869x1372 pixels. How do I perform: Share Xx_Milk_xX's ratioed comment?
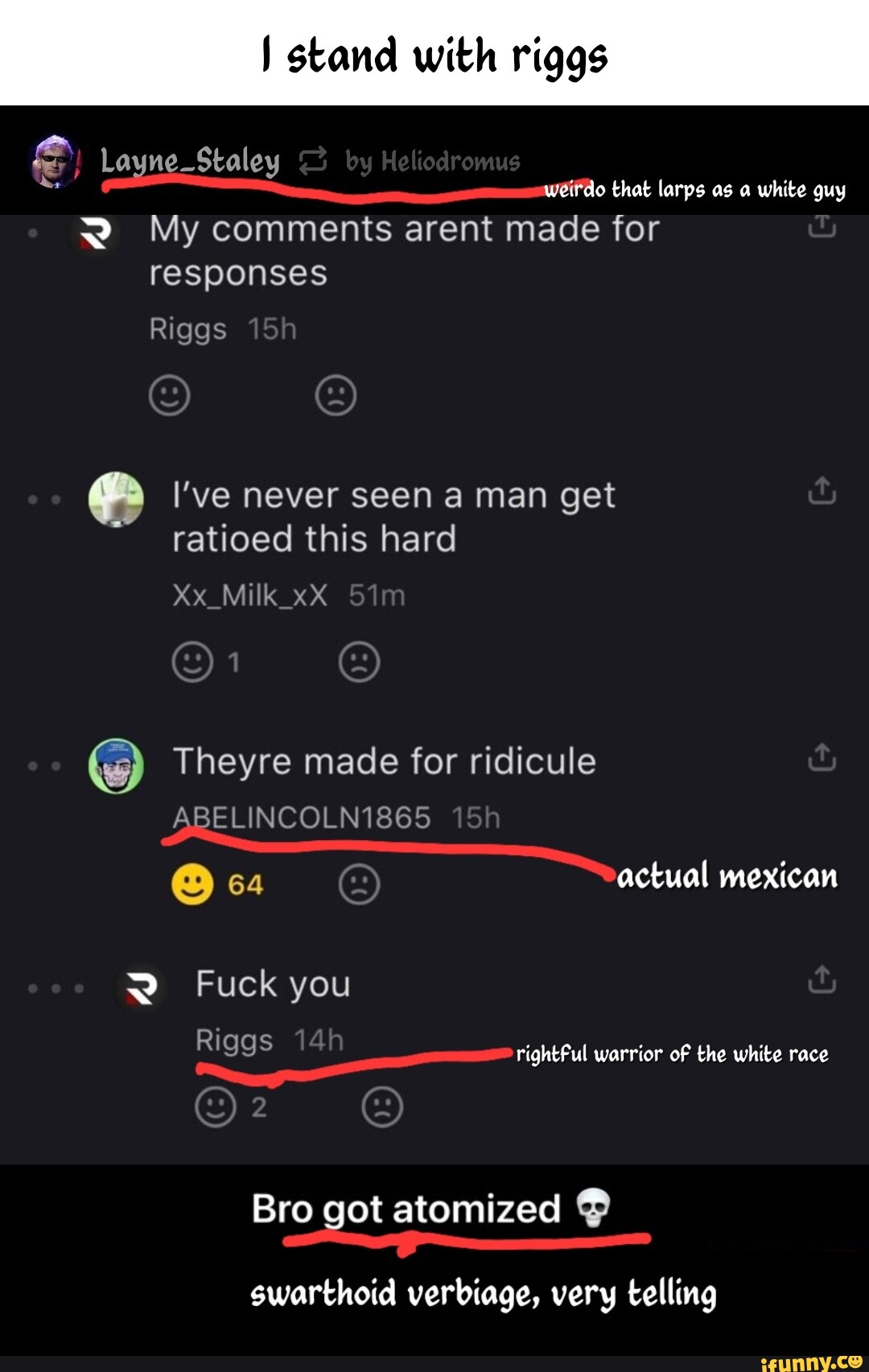click(x=822, y=491)
